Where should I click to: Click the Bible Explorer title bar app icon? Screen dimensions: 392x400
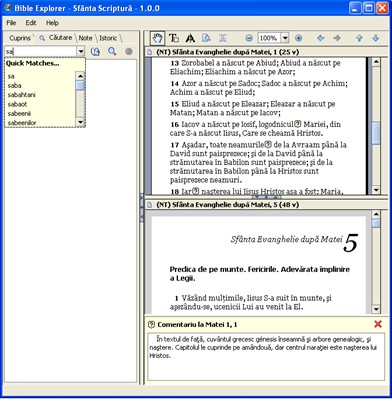pyautogui.click(x=7, y=8)
